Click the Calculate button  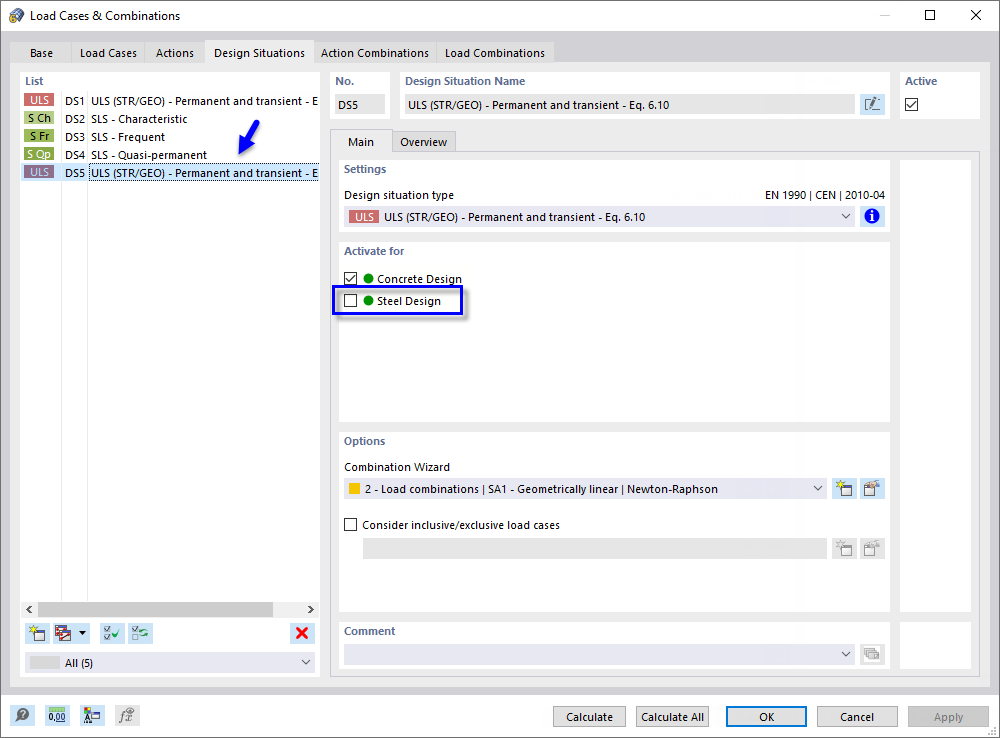(x=589, y=717)
